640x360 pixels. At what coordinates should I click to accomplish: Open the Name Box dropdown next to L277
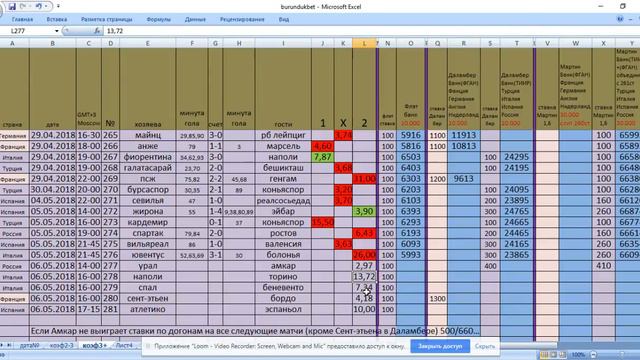coord(57,31)
